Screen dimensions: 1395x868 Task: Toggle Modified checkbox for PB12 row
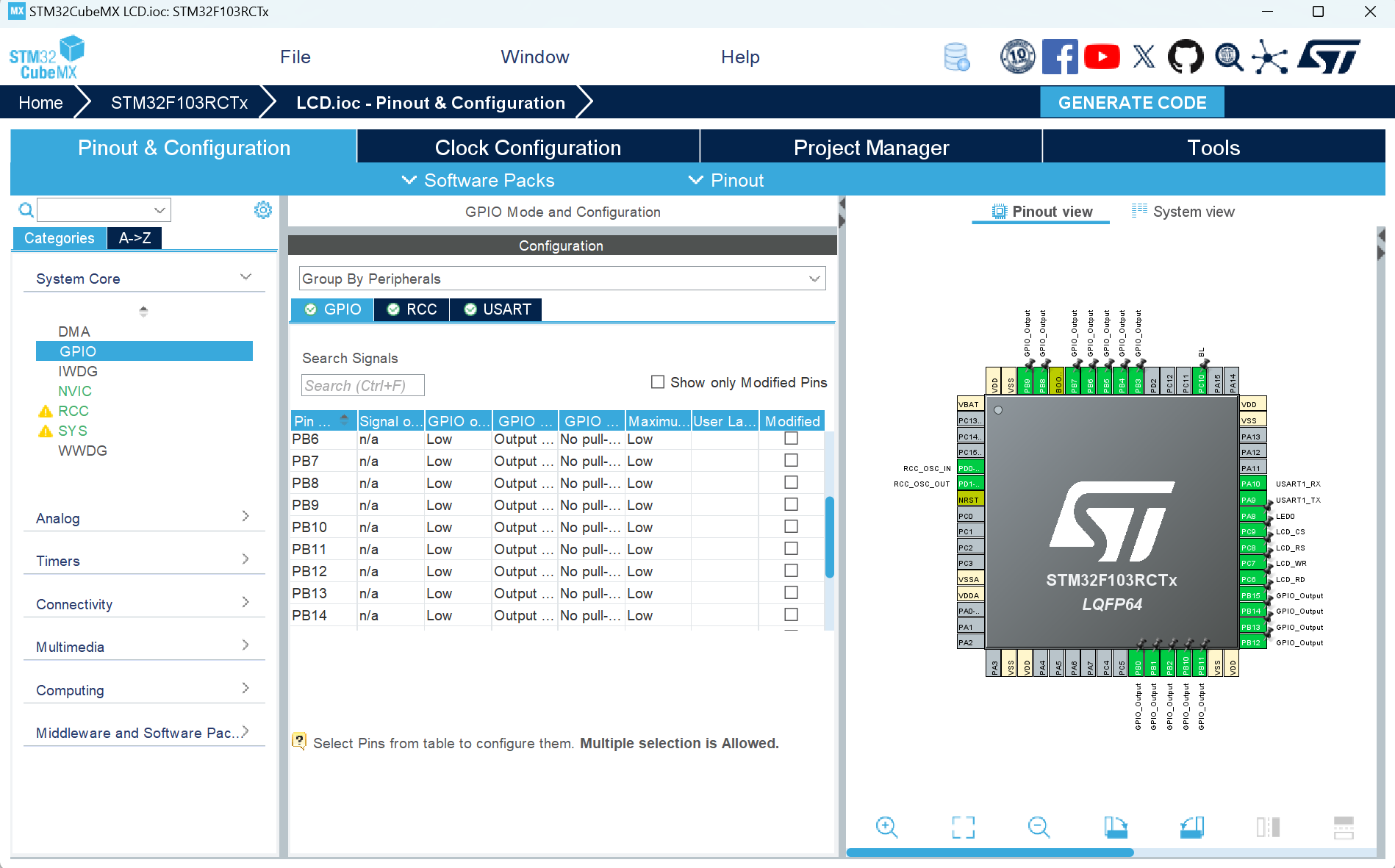click(x=791, y=570)
